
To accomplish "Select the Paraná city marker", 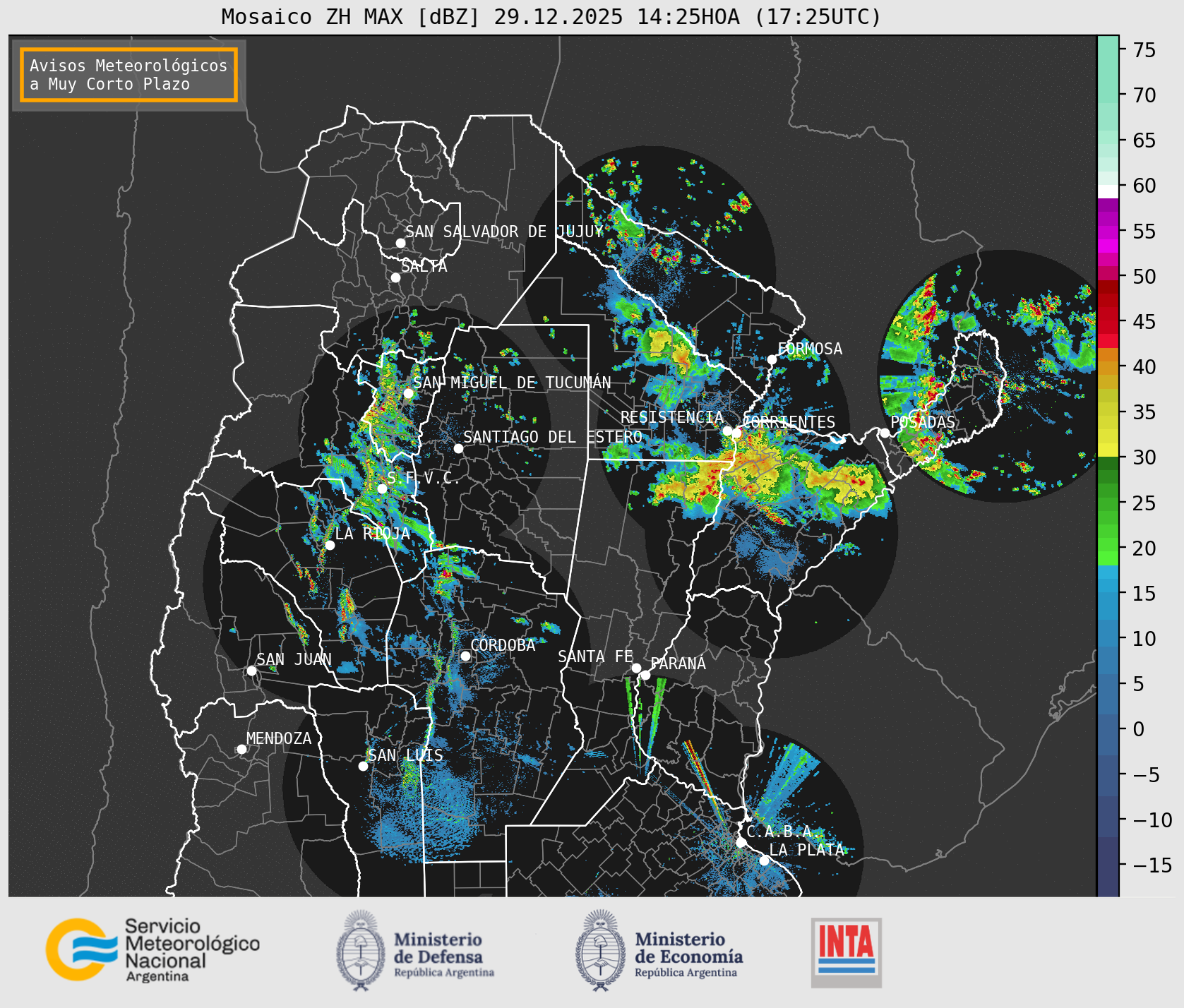I will [x=645, y=675].
